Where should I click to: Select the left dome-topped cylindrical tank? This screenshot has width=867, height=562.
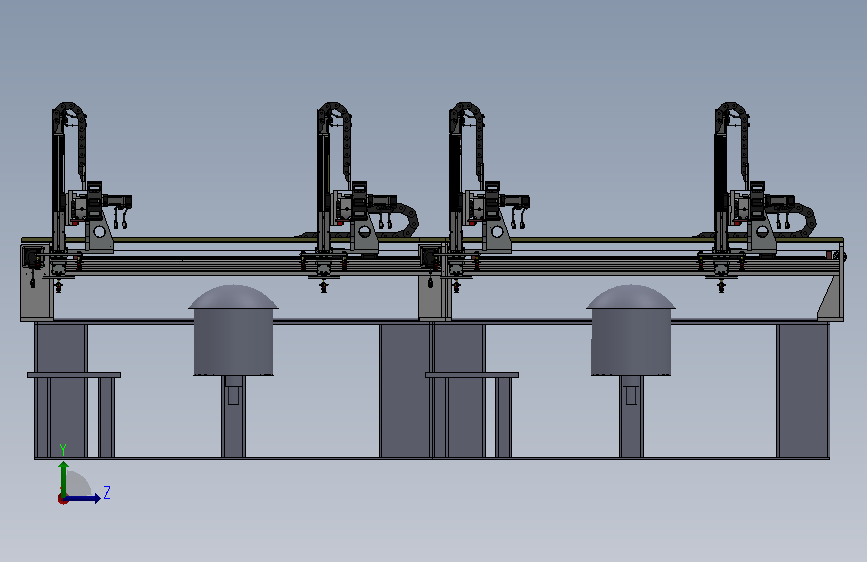233,330
